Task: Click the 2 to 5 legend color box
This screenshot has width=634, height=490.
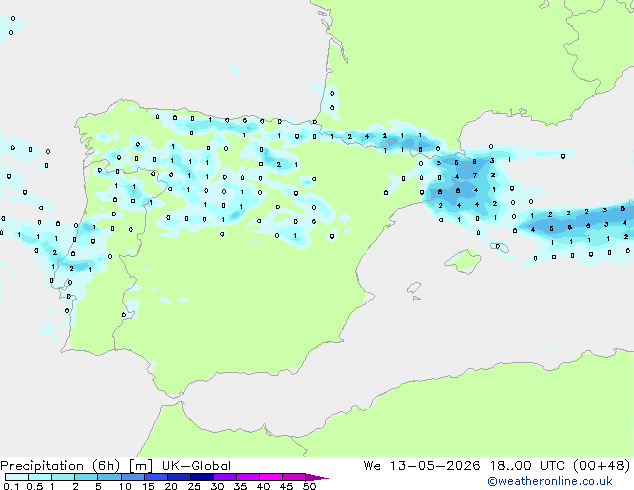Action: click(86, 477)
